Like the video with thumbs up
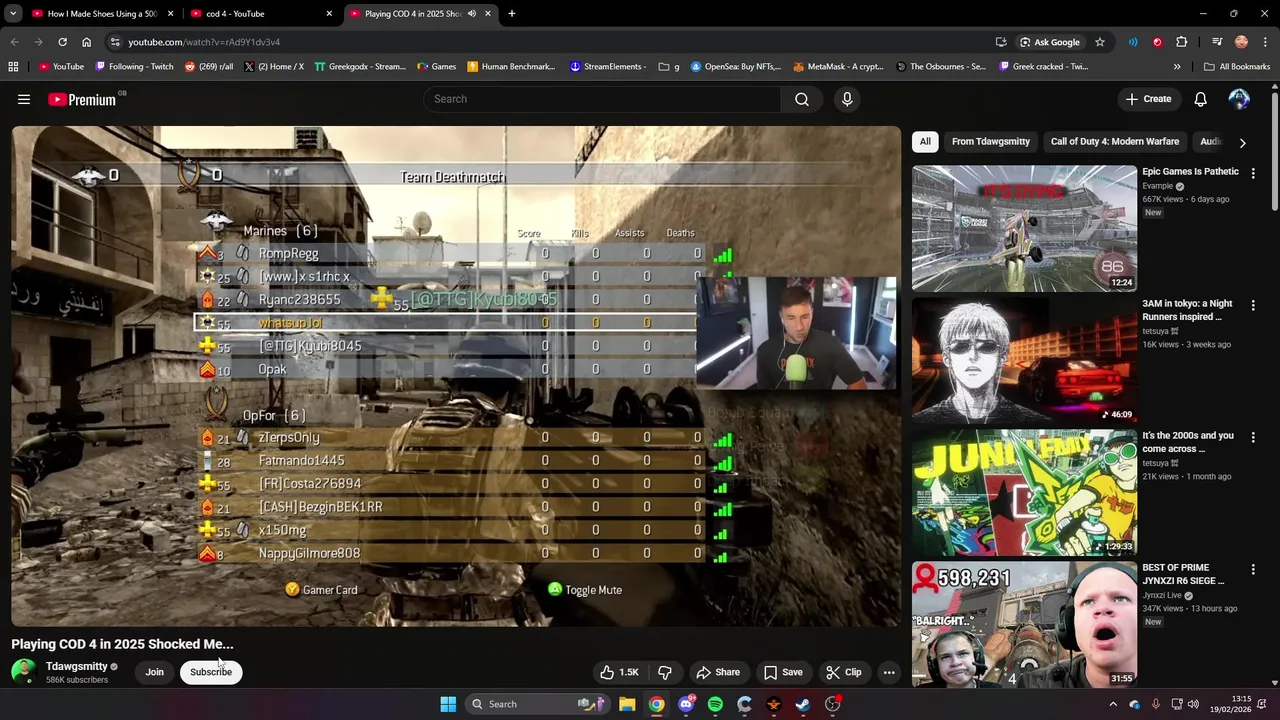 (619, 672)
